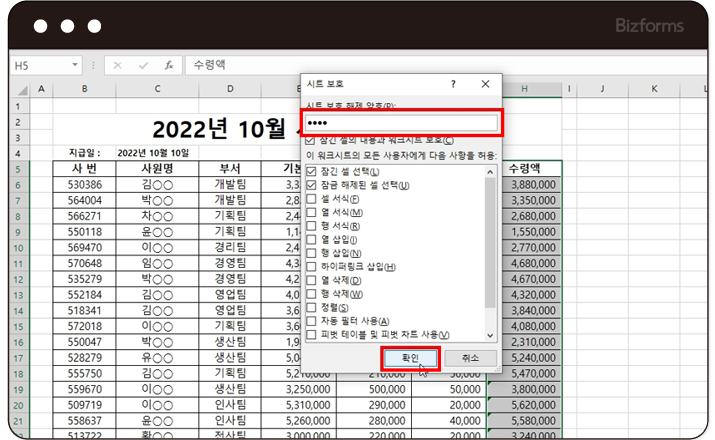Click the formula bar enter checkmark icon
The image size is (715, 440).
(144, 65)
